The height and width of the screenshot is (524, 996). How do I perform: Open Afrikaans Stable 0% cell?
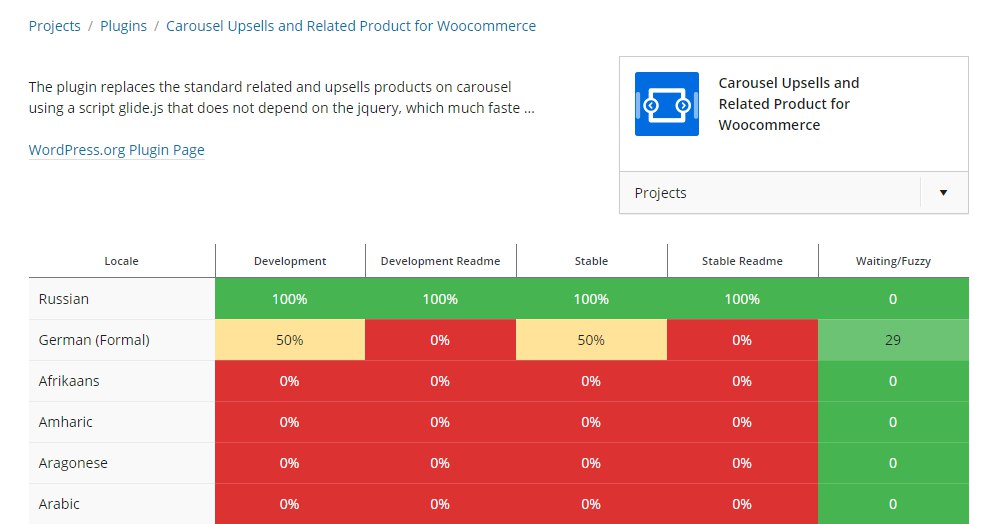click(591, 381)
